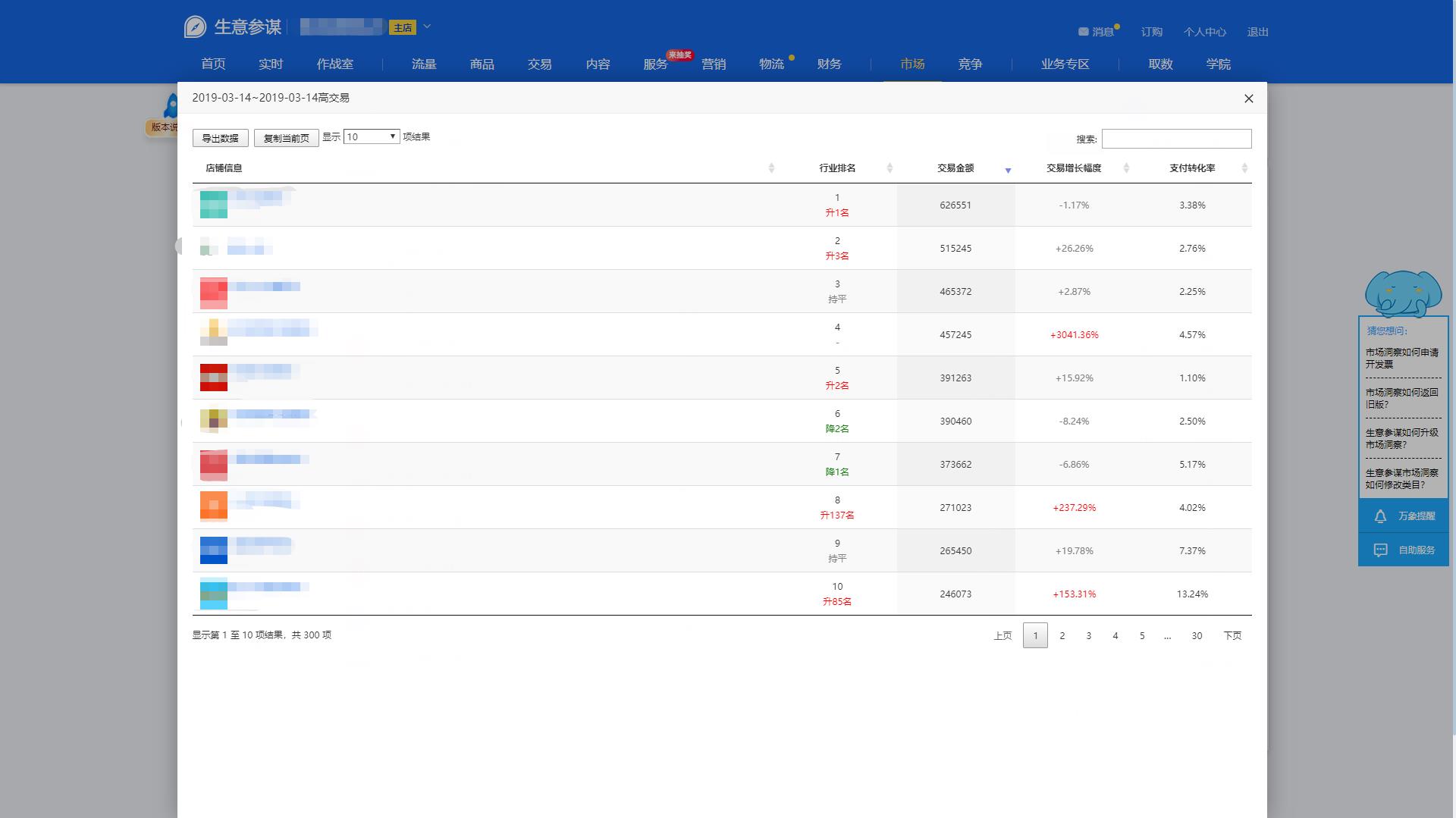This screenshot has height=818, width=1456.
Task: Go to the 首页 tab
Action: (213, 64)
